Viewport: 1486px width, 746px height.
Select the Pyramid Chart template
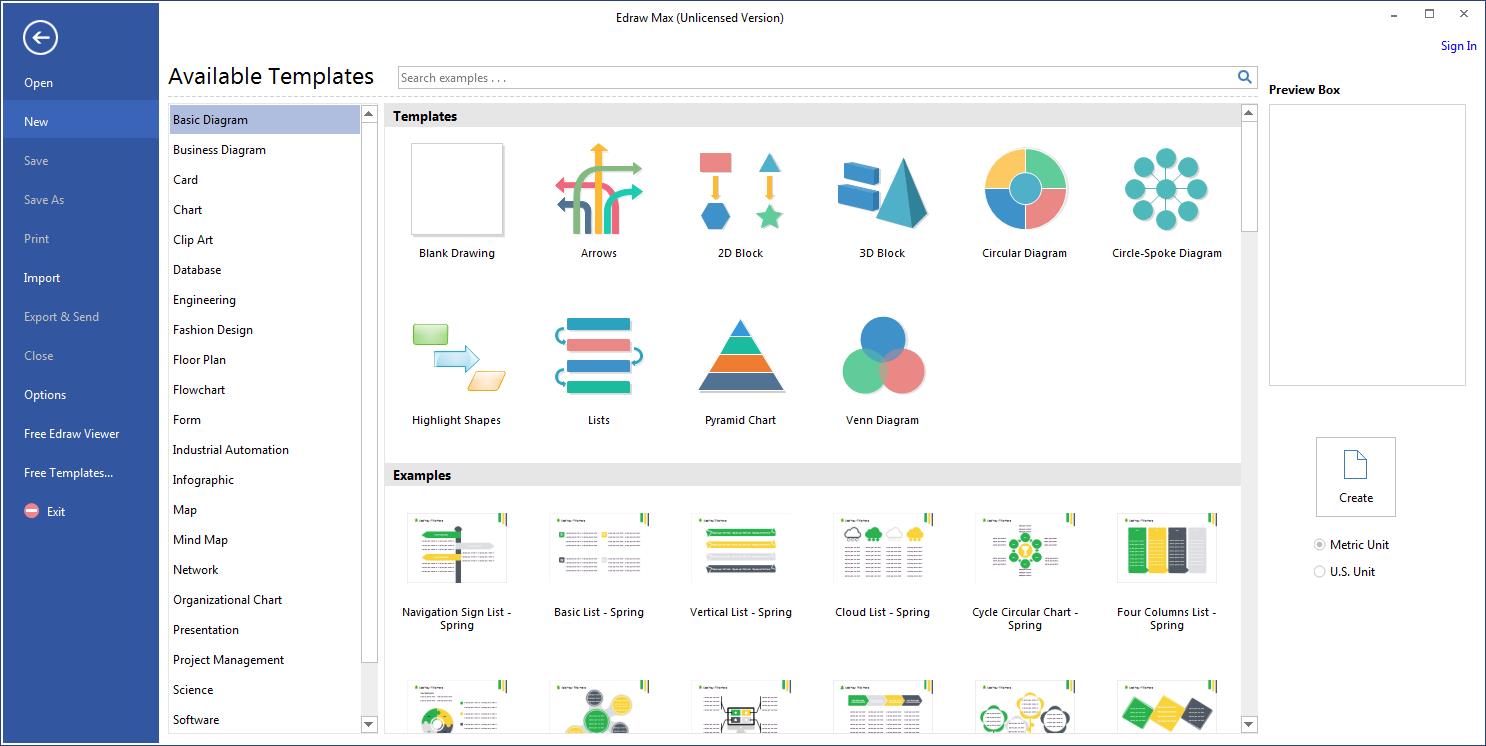tap(740, 356)
